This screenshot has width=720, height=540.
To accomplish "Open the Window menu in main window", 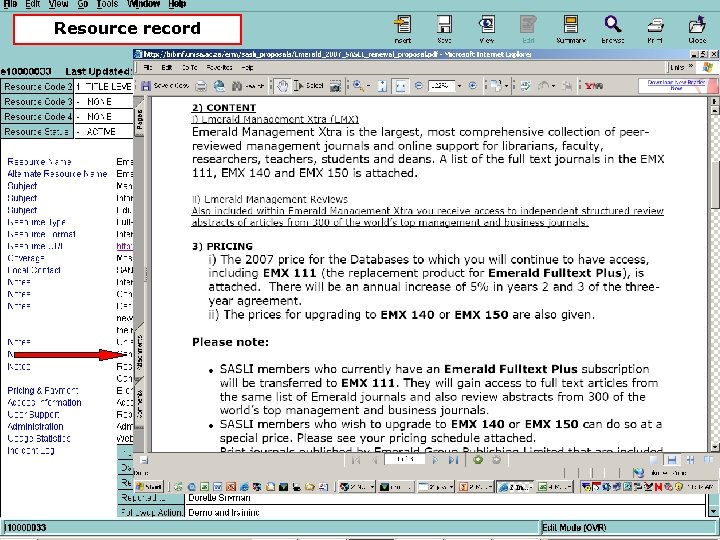I will pyautogui.click(x=144, y=4).
